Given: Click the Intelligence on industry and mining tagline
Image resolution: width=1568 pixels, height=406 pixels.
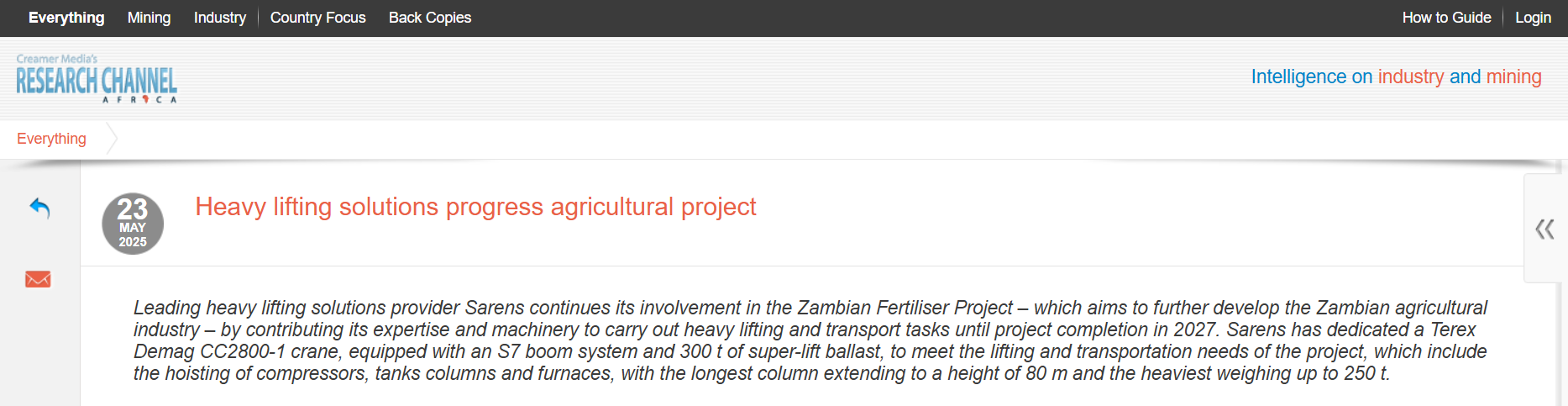Looking at the screenshot, I should click(1396, 76).
